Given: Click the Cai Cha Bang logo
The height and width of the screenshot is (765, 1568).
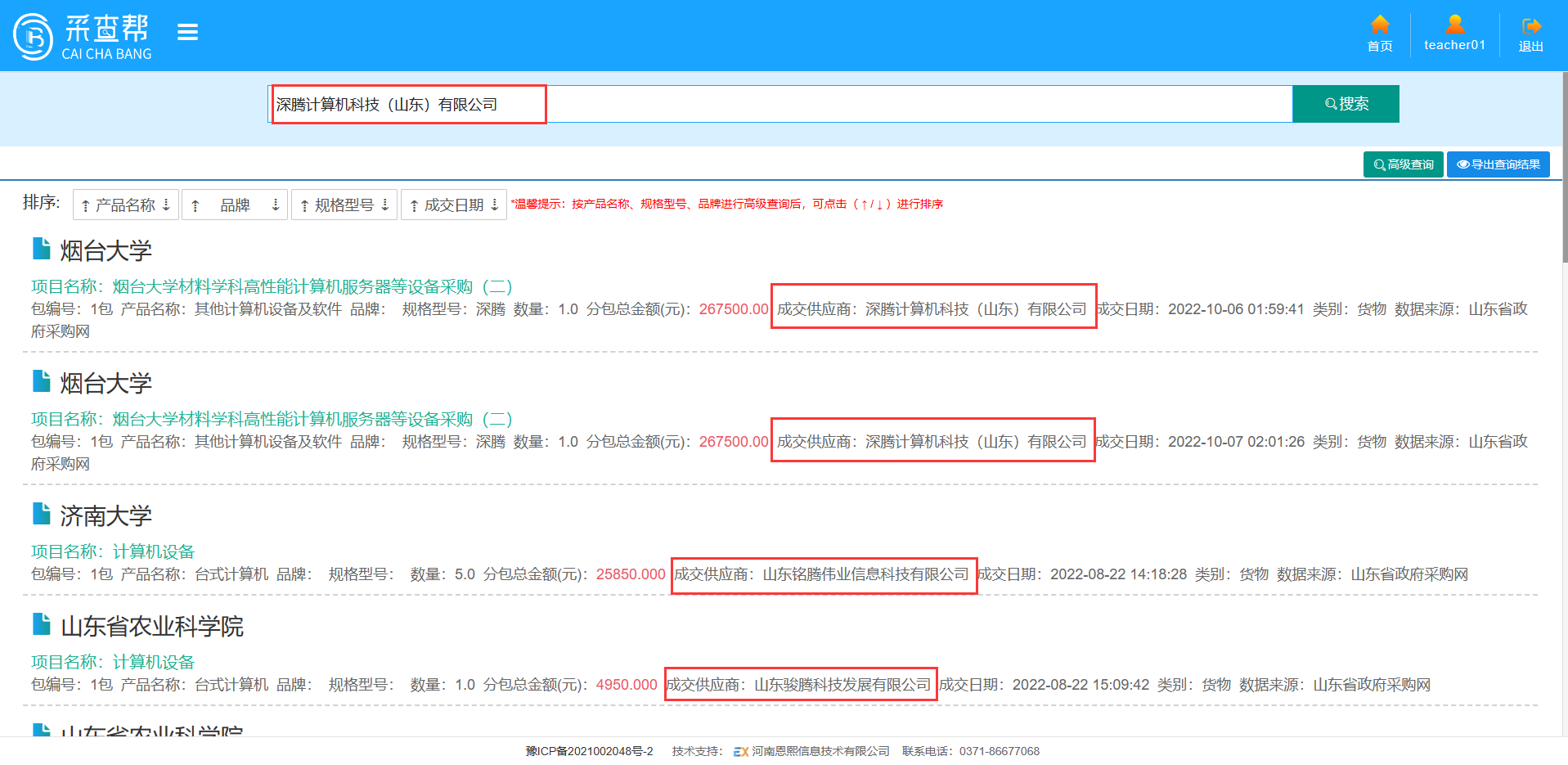Looking at the screenshot, I should tap(83, 36).
